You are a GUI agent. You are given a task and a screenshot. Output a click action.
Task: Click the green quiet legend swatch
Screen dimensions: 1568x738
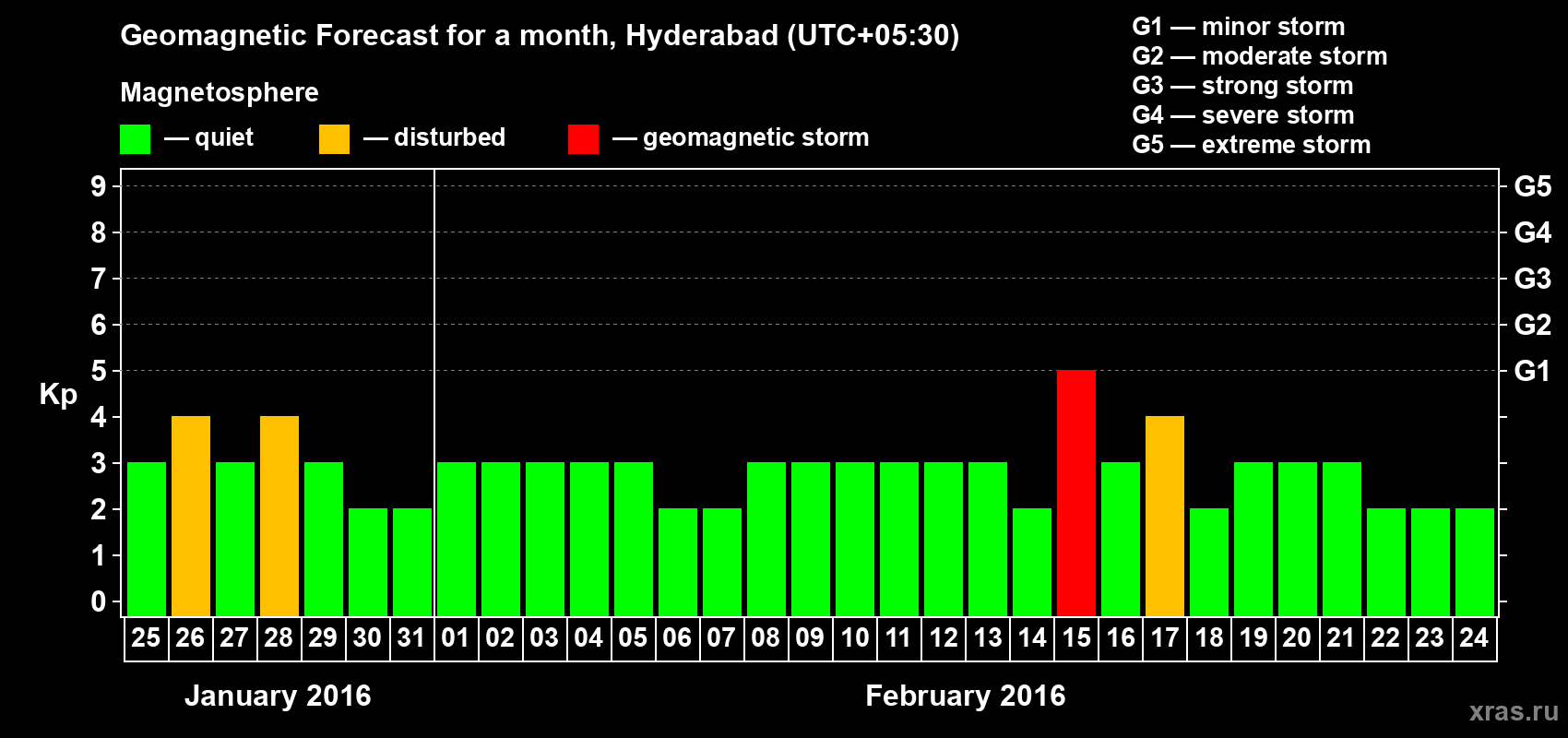point(135,139)
